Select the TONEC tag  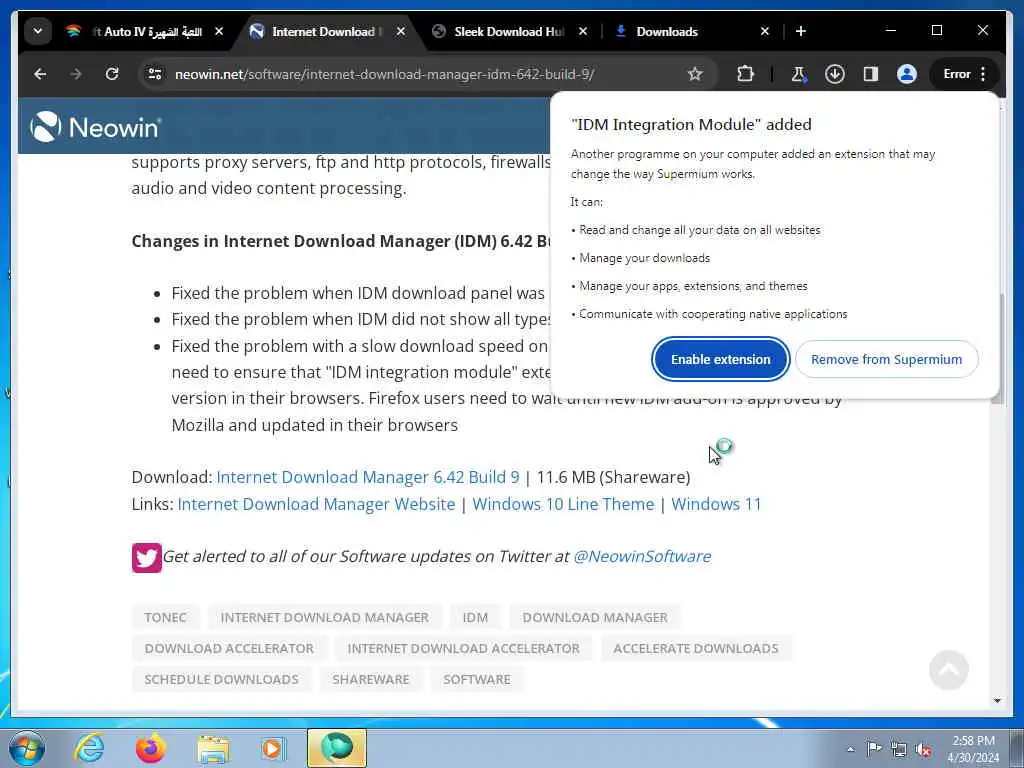click(x=165, y=617)
